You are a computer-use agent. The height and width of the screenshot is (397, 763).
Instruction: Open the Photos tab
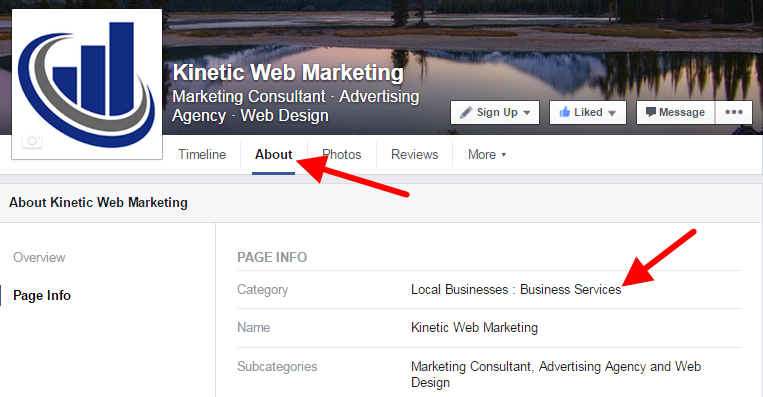pyautogui.click(x=342, y=155)
